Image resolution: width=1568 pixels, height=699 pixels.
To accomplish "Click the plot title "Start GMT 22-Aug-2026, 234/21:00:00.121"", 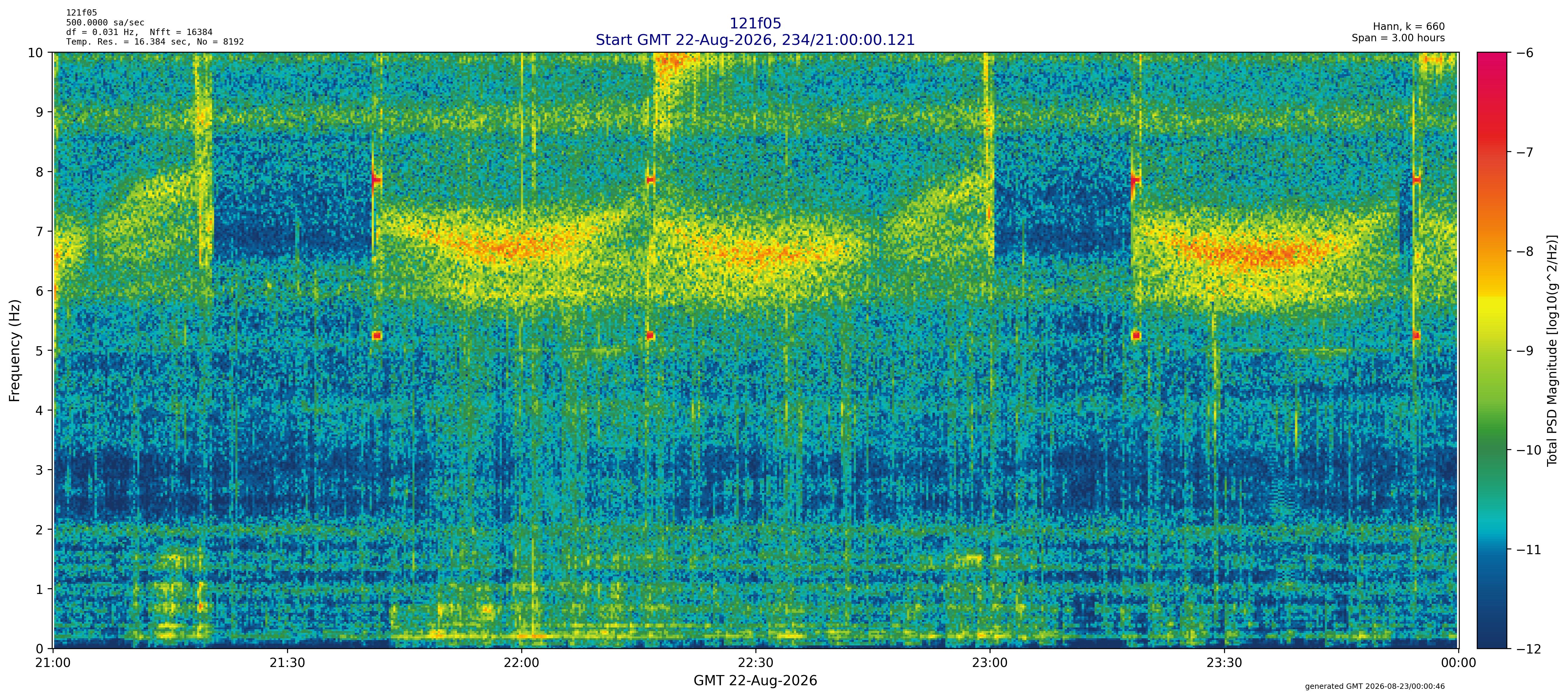I will click(x=755, y=40).
